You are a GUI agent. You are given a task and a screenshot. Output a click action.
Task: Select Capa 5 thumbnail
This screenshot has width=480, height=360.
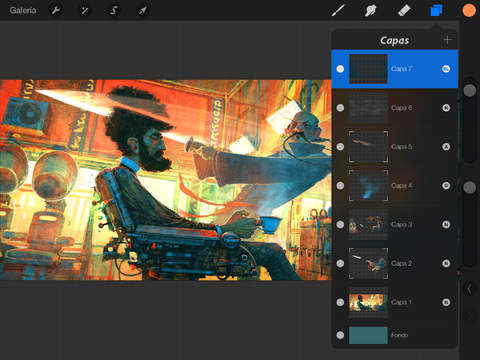[368, 147]
